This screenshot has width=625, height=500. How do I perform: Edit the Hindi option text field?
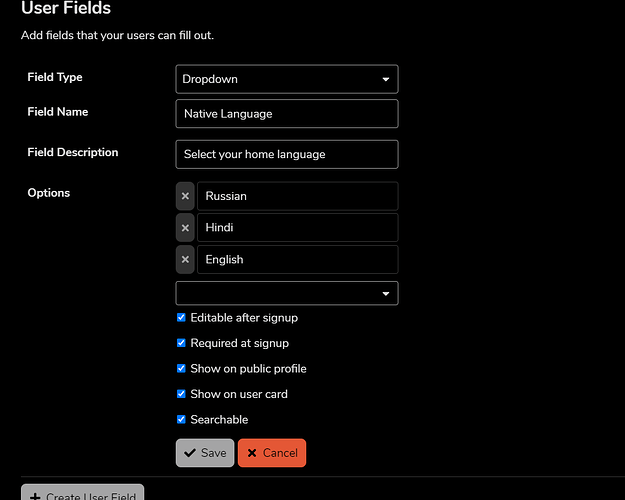pos(297,228)
